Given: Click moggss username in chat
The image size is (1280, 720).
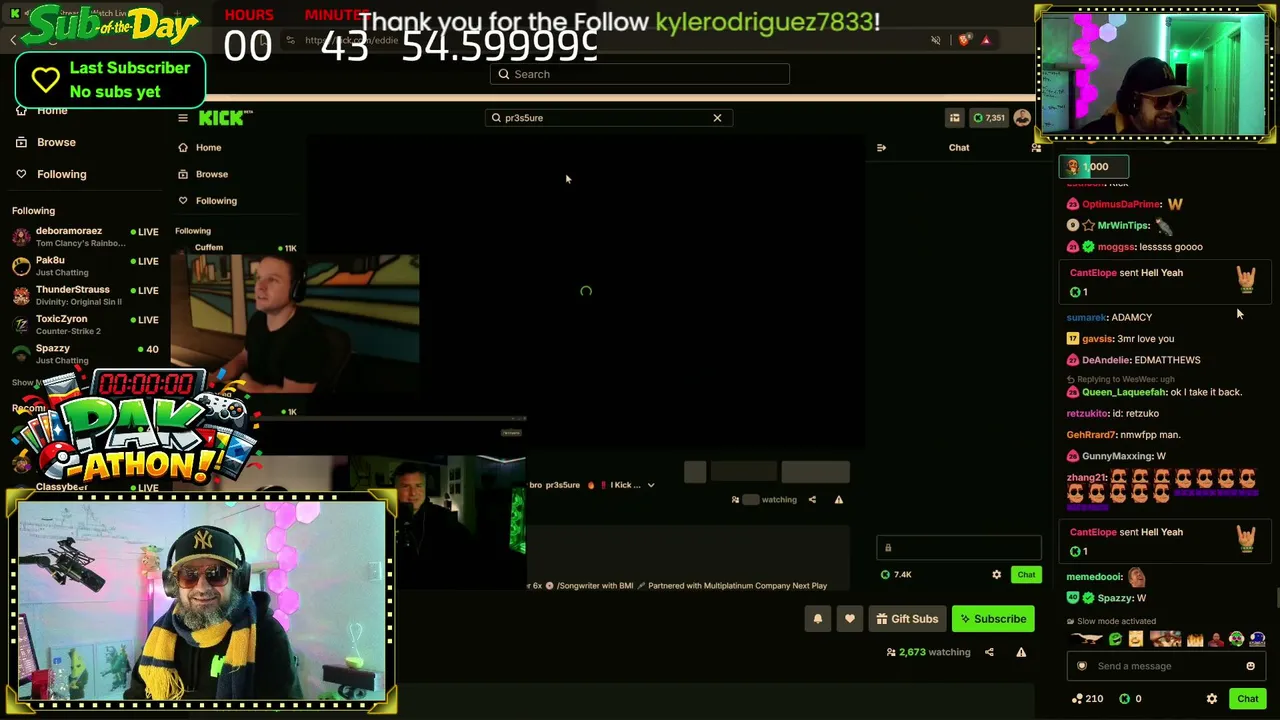Looking at the screenshot, I should point(1116,247).
